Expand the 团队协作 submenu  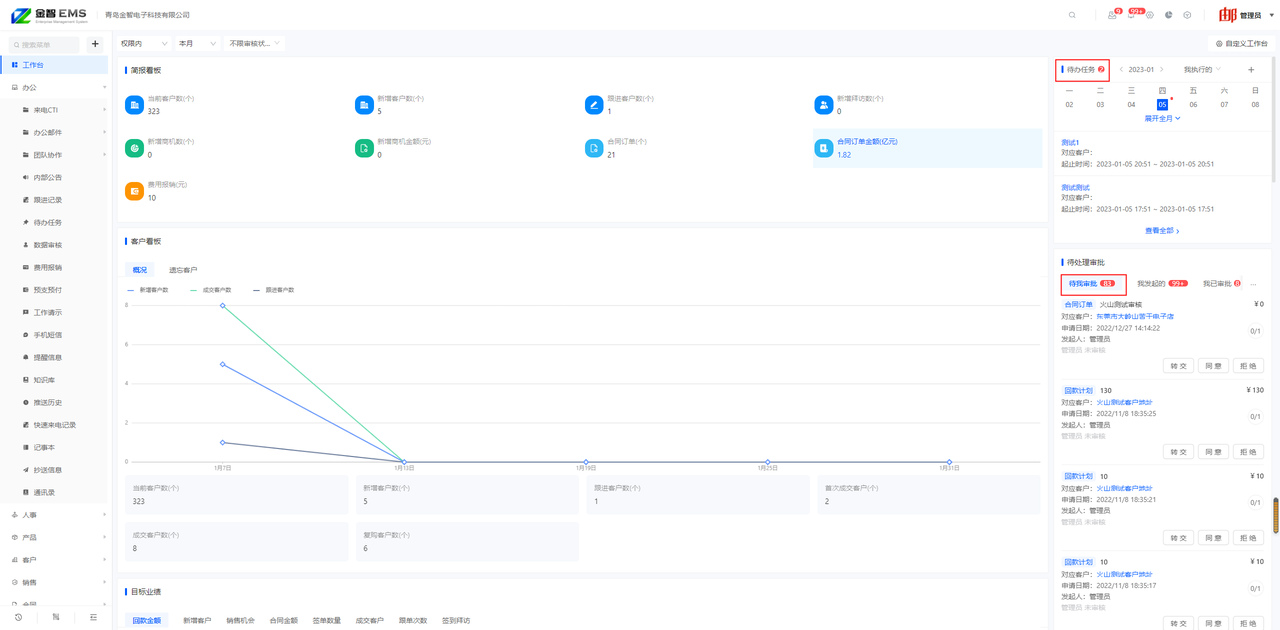tap(54, 155)
